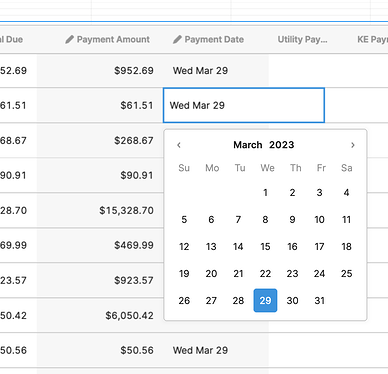
Task: Click the pencil icon beside Payment Amount
Action: tap(69, 40)
